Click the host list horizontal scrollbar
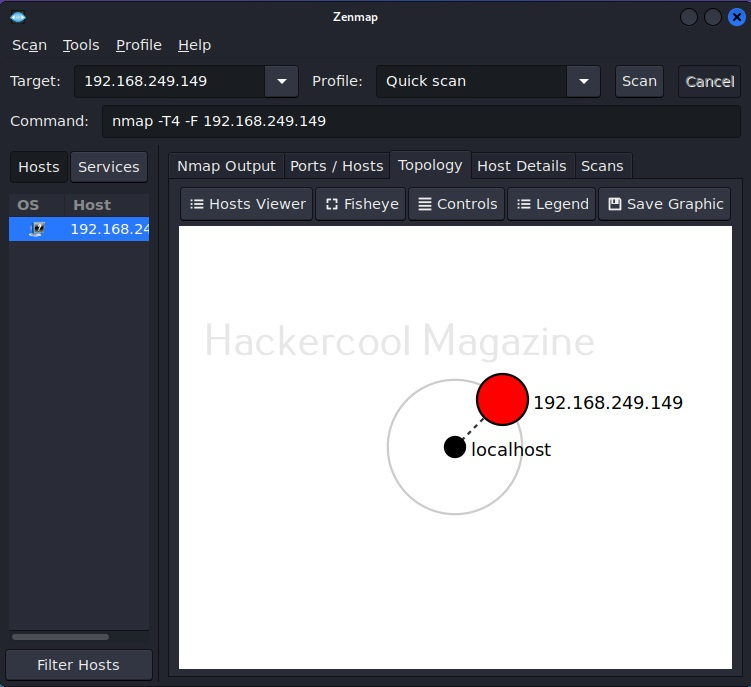751x687 pixels. (x=60, y=637)
